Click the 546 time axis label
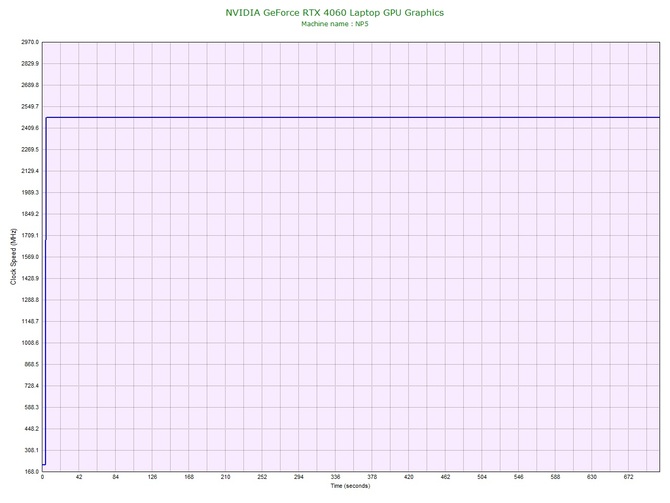The image size is (670, 503). (x=519, y=477)
